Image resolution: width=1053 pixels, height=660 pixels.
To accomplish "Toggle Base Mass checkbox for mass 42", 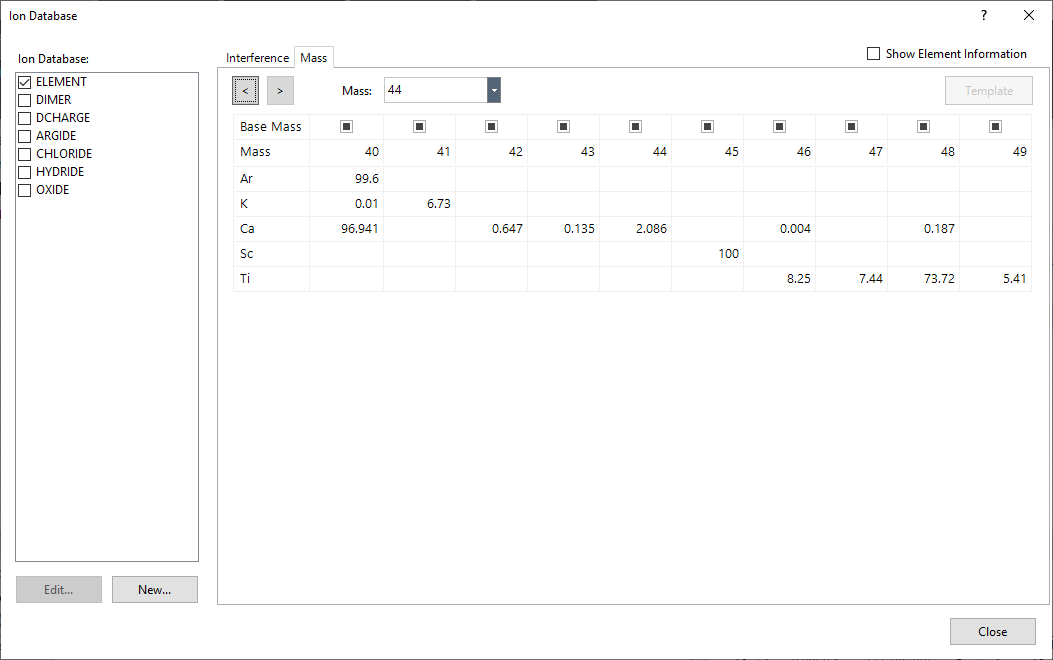I will point(492,126).
